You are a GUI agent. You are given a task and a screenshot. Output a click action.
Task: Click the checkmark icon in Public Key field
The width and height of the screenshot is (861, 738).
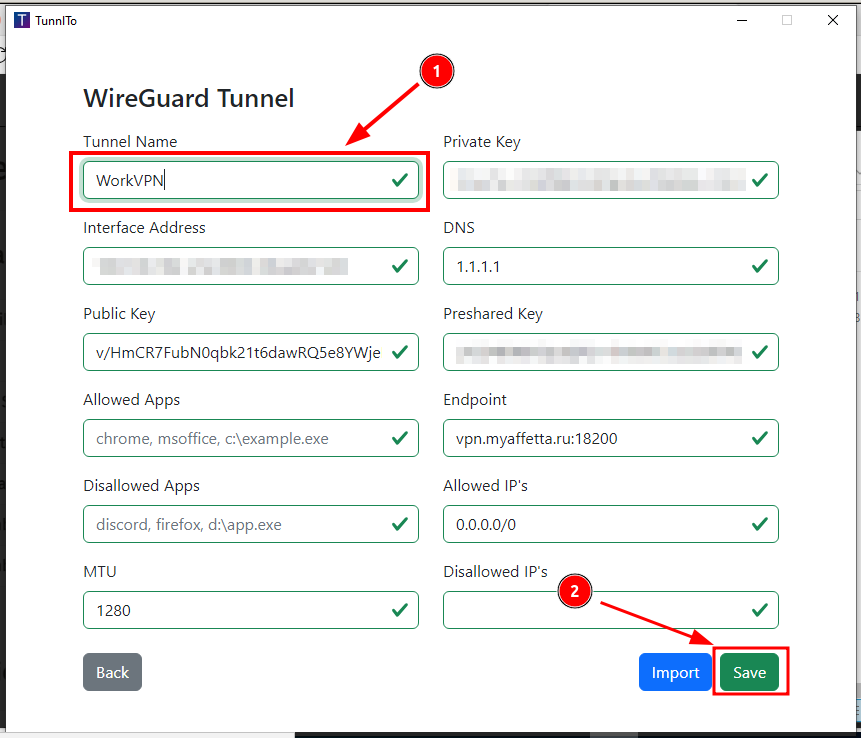click(x=399, y=352)
